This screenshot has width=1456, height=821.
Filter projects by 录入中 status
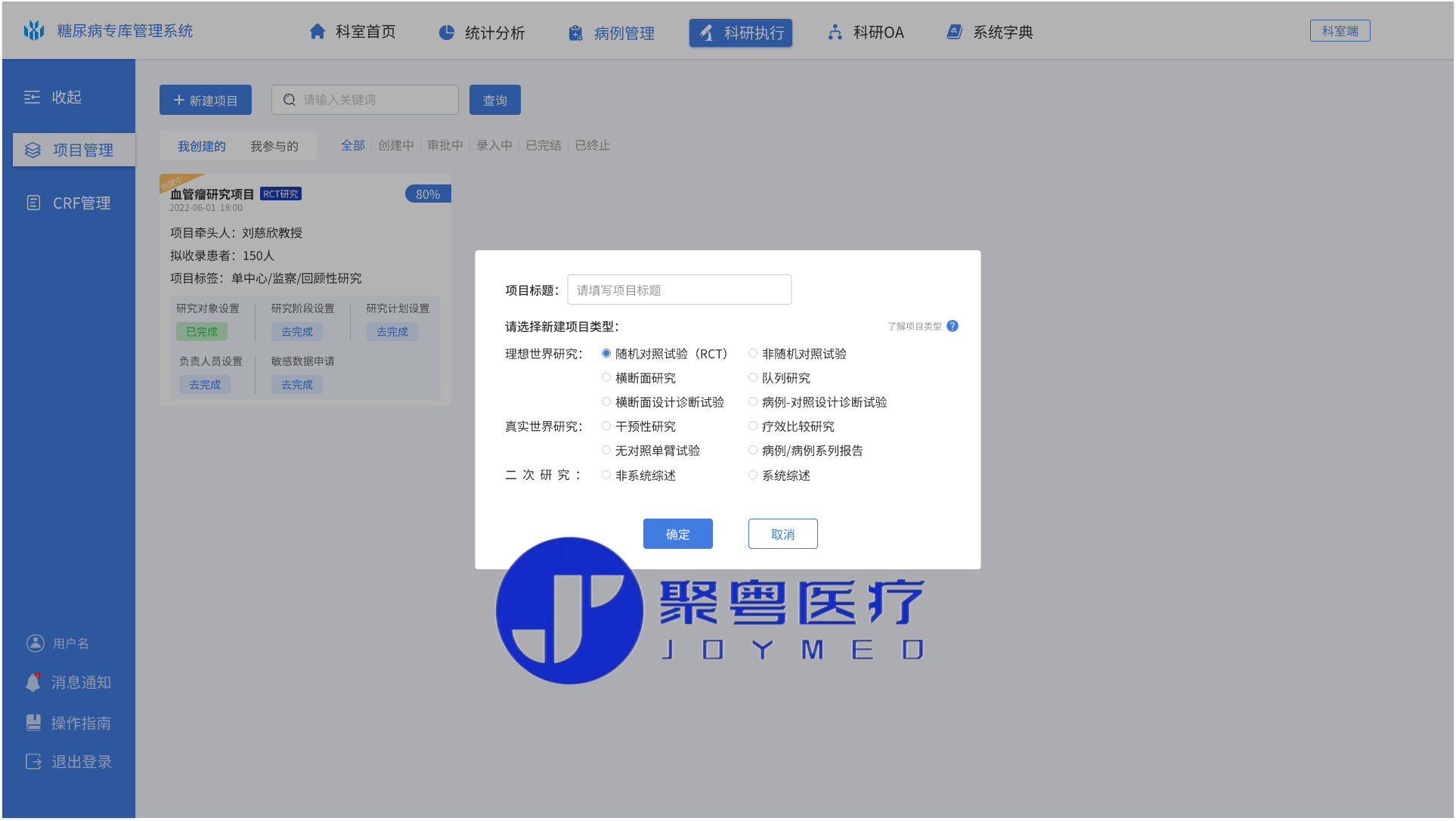(494, 145)
